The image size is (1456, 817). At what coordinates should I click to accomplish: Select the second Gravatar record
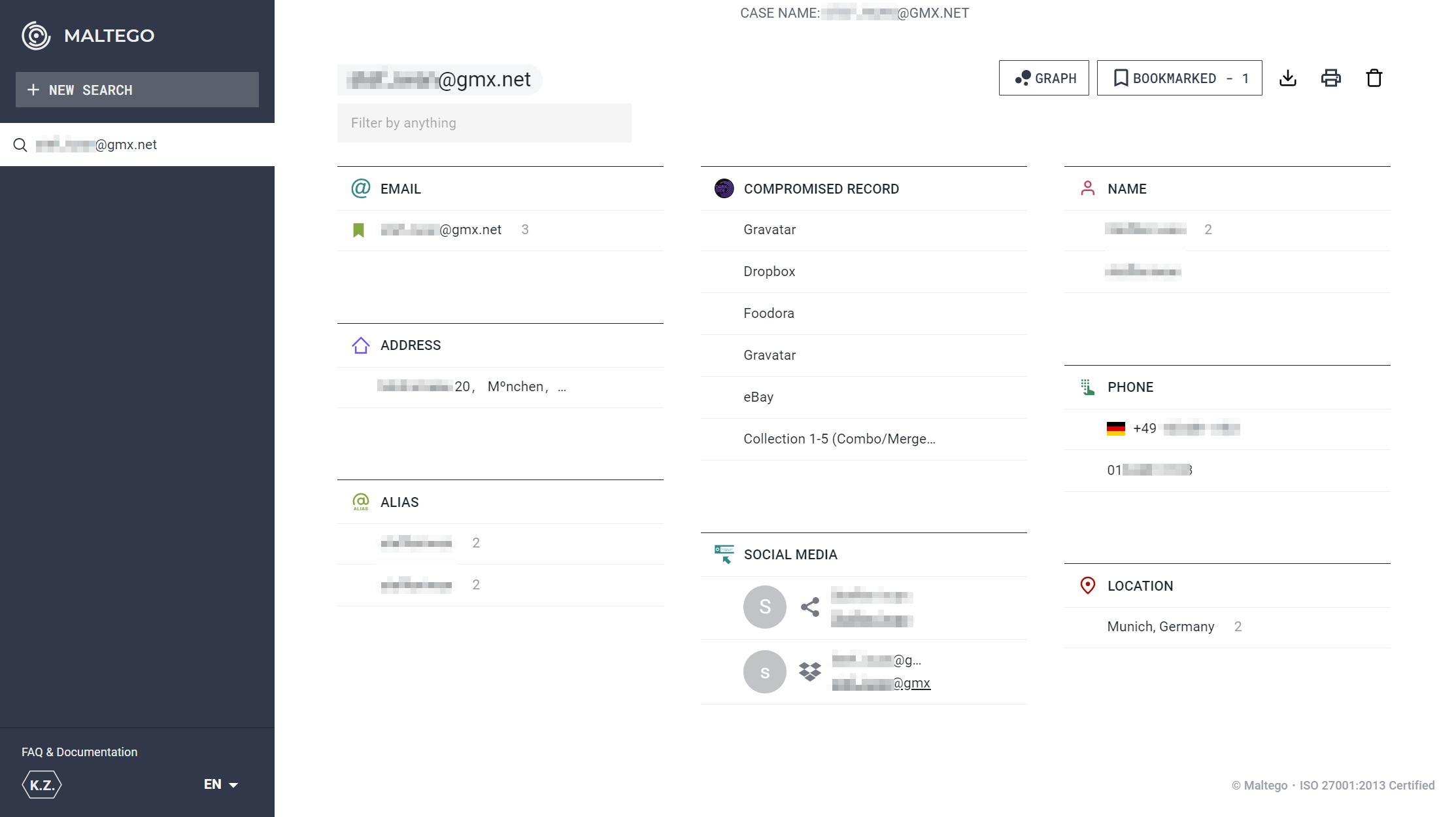click(864, 356)
